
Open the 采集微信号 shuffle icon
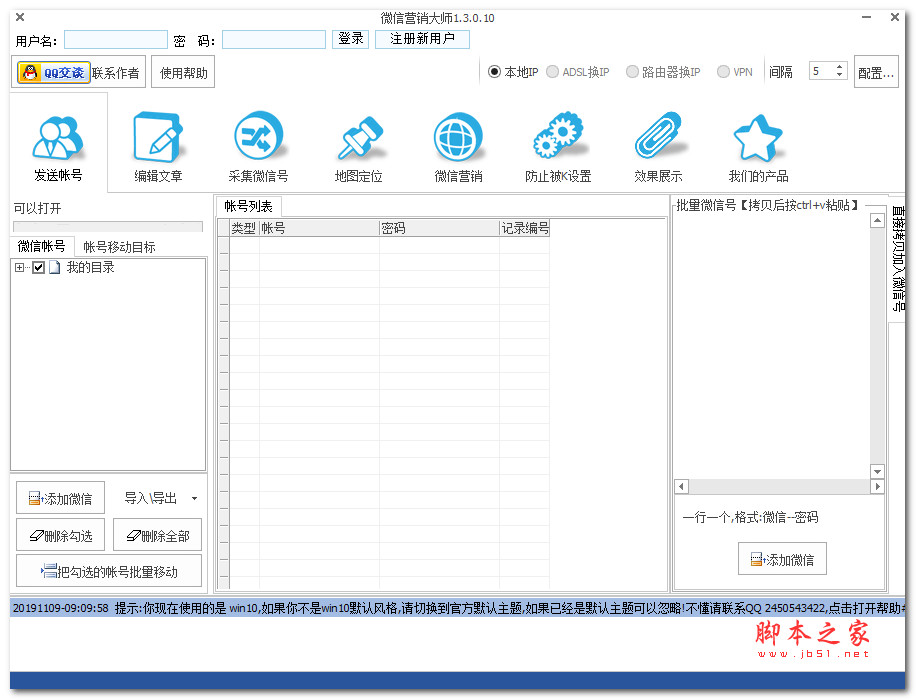(x=259, y=137)
